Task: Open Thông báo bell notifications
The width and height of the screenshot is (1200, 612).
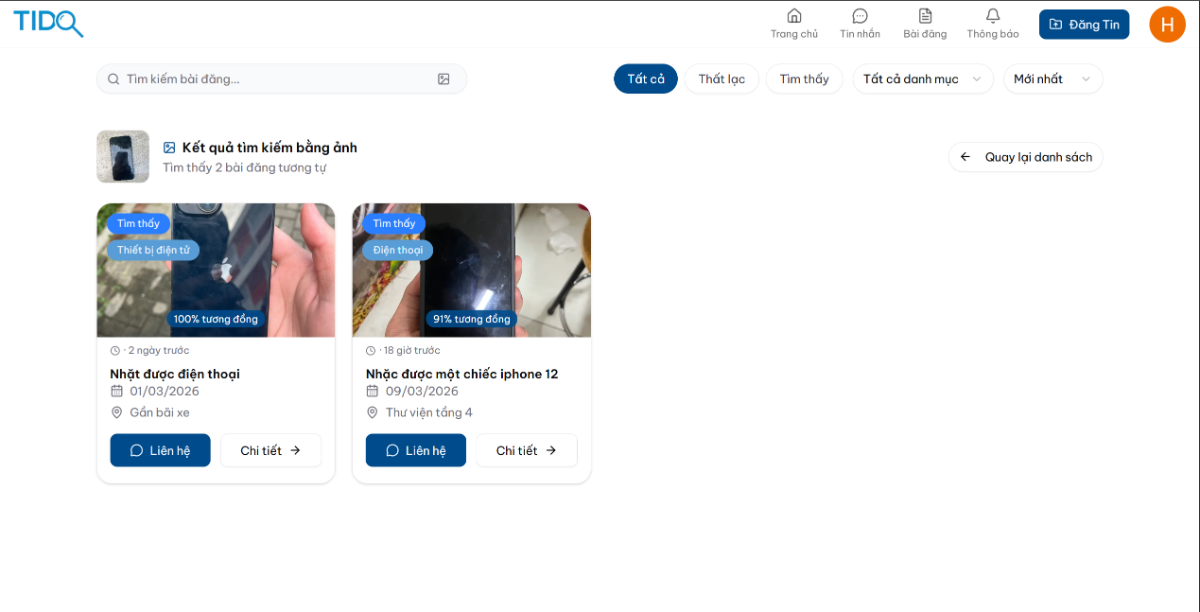Action: tap(993, 16)
